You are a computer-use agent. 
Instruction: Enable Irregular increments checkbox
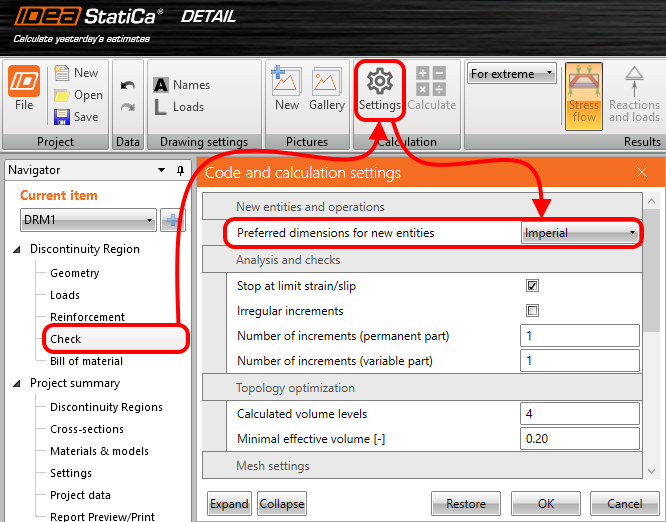(533, 310)
